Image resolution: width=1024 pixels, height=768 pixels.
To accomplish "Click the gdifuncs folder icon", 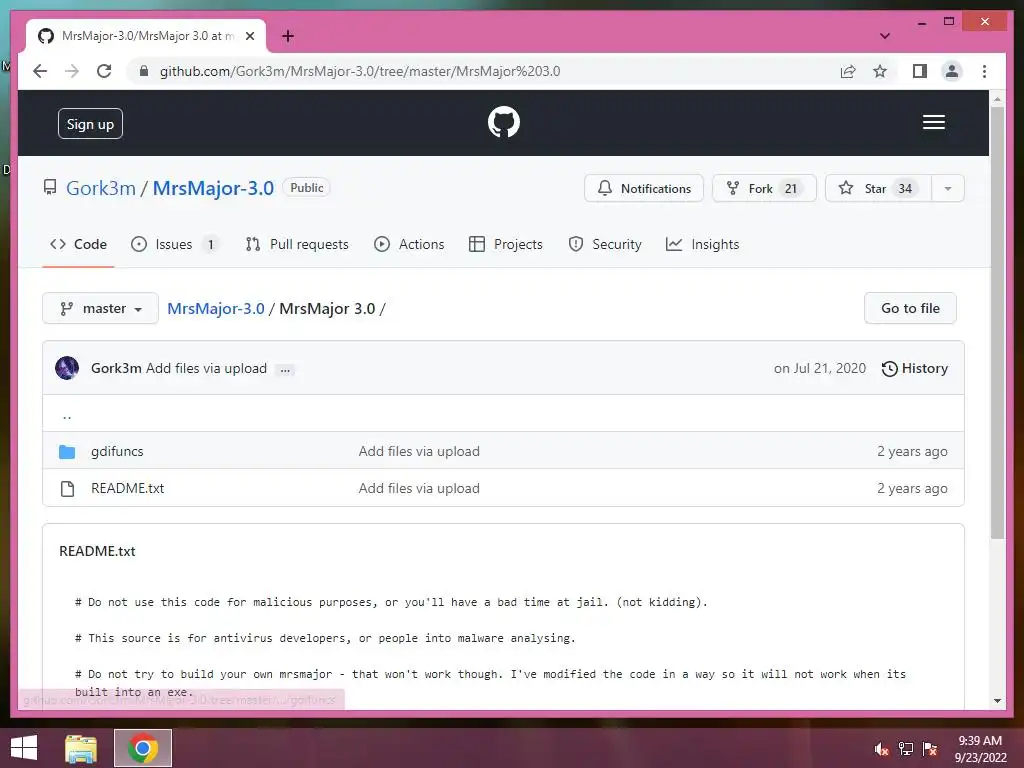I will tap(67, 451).
